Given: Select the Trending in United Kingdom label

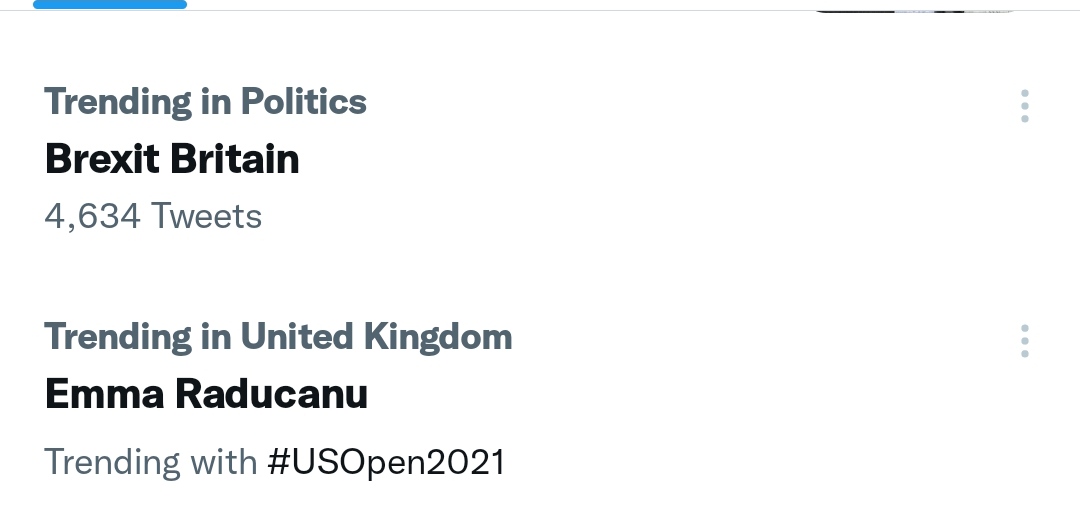Looking at the screenshot, I should point(278,337).
